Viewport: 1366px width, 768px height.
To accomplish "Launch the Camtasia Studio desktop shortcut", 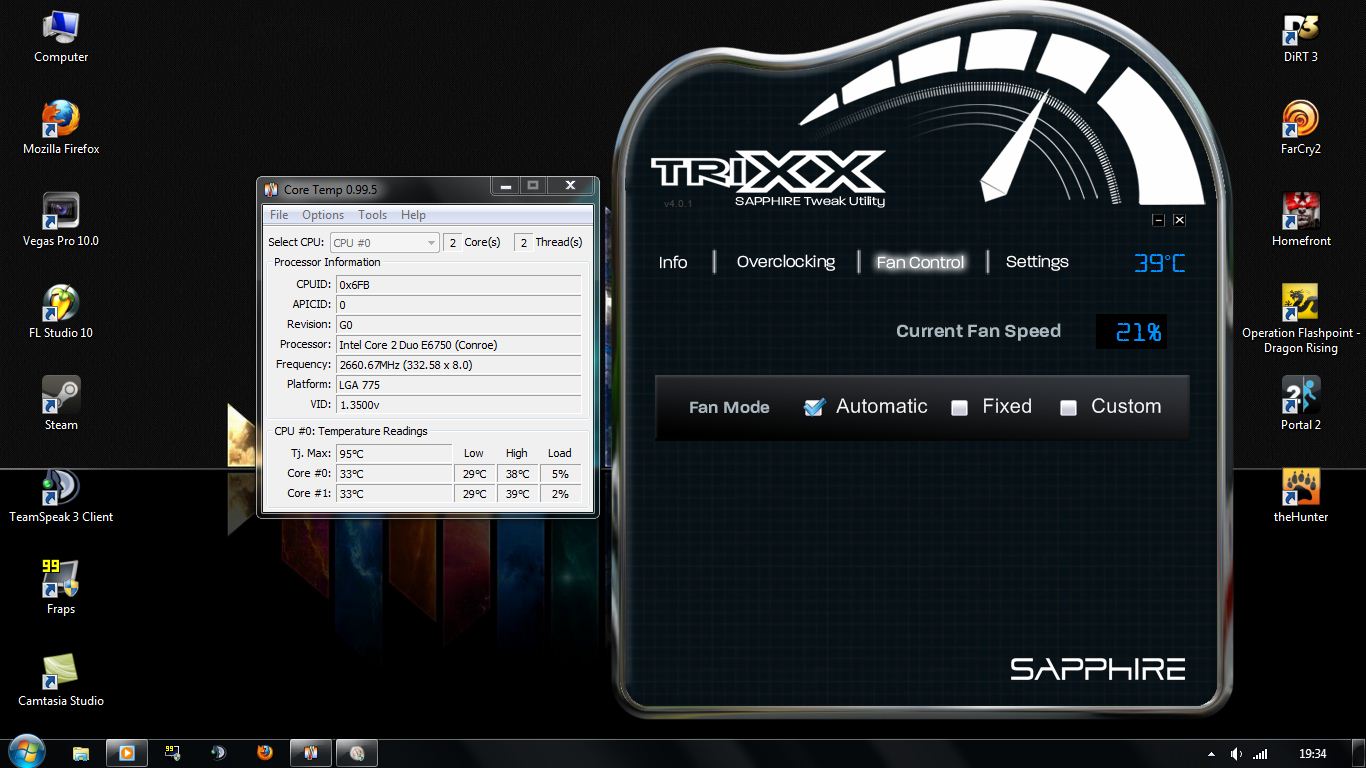I will (x=61, y=681).
